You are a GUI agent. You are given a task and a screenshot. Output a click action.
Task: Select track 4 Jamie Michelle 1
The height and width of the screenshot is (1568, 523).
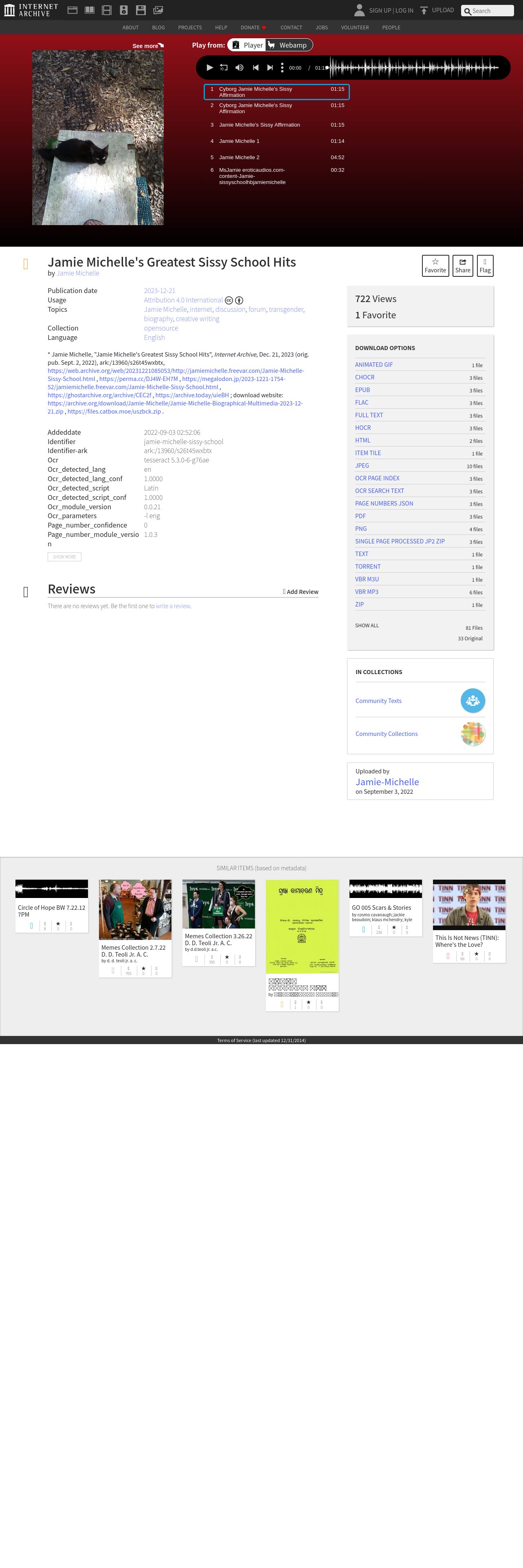coord(277,141)
